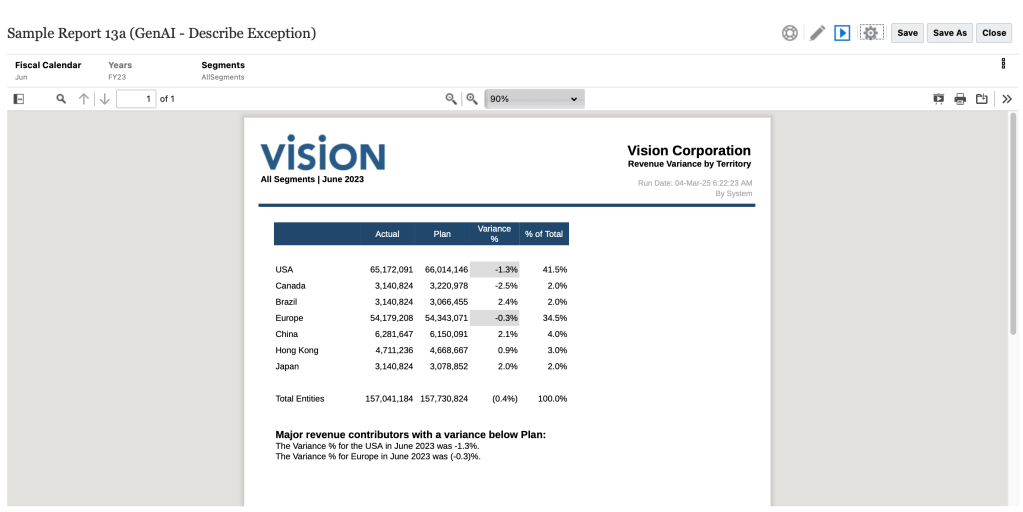Click the page number input field
This screenshot has width=1023, height=512.
[136, 99]
